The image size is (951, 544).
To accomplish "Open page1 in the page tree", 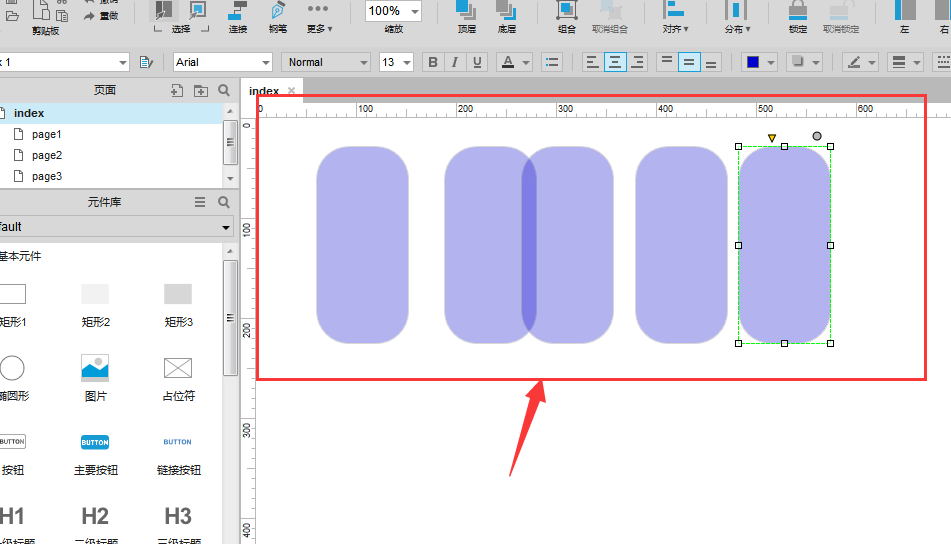I will pyautogui.click(x=46, y=134).
